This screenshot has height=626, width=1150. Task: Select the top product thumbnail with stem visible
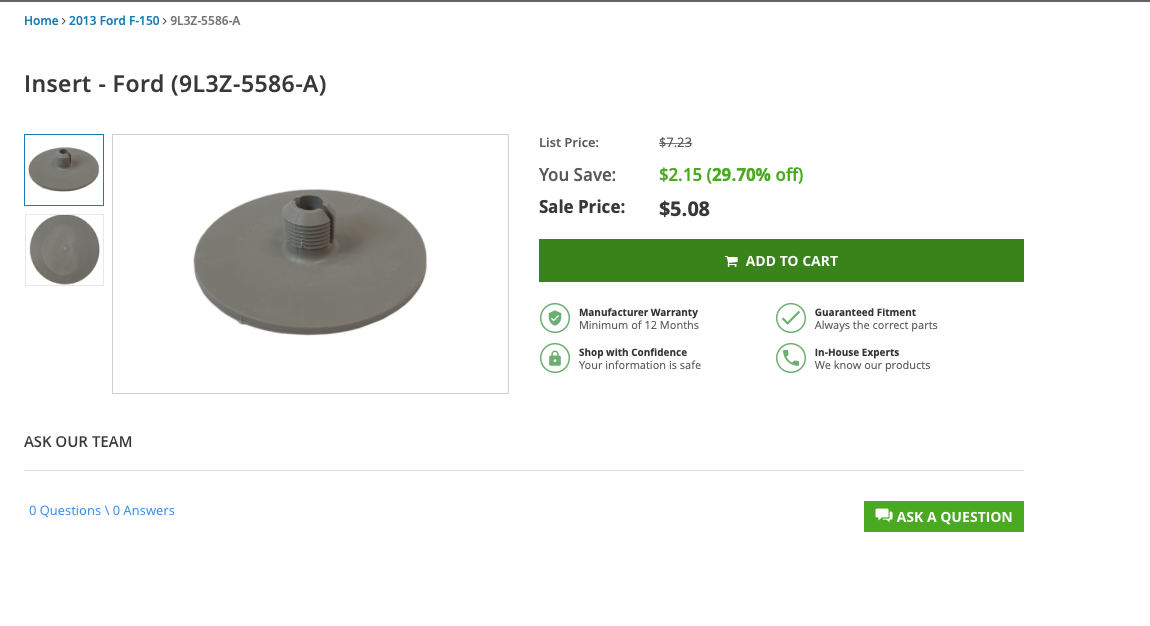pos(63,169)
